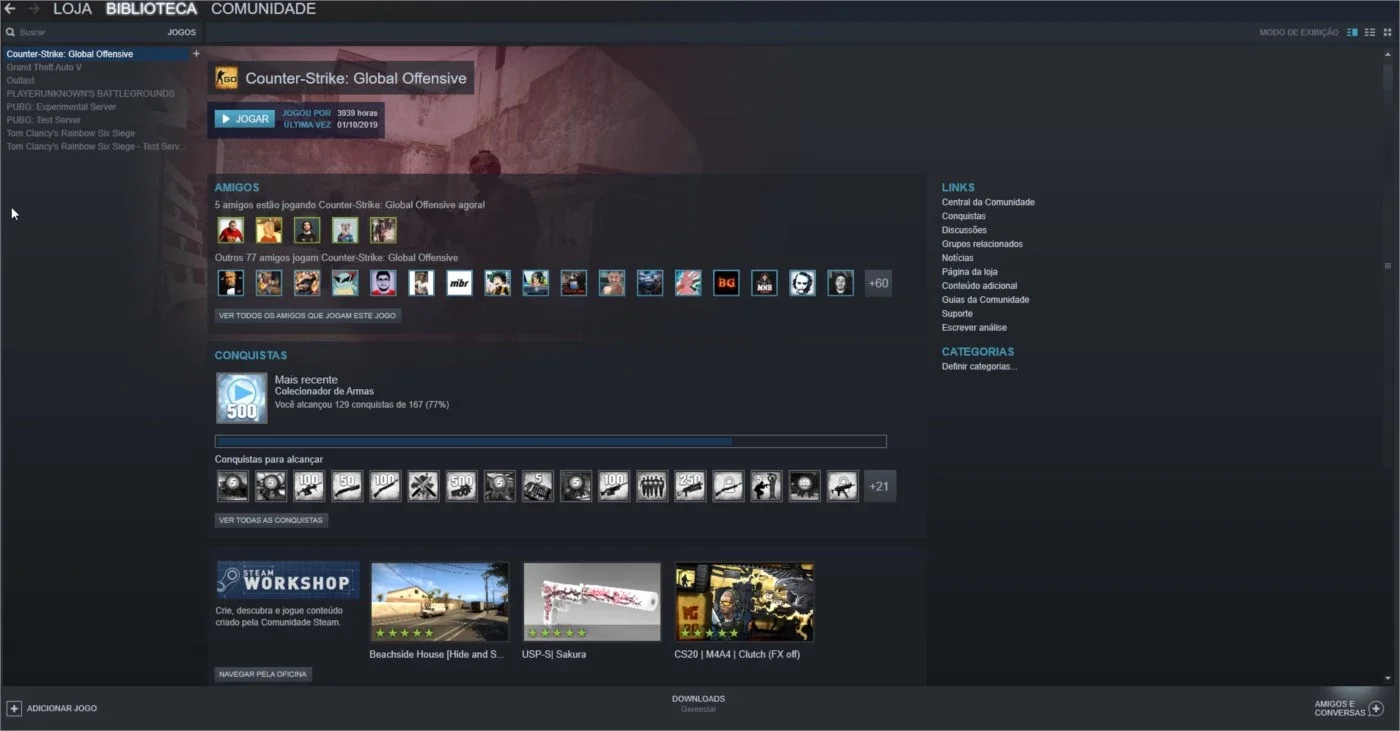Screen dimensions: 1400x731
Task: Switch to grid view mode icon
Action: [1387, 33]
